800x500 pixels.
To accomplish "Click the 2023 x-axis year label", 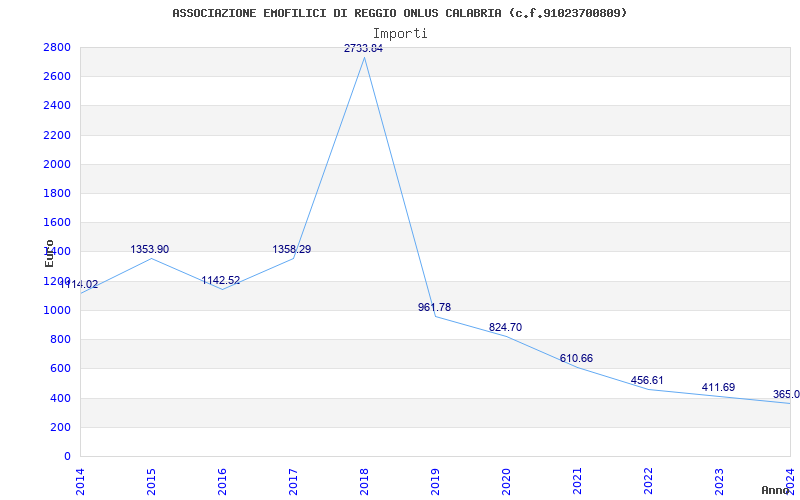I will coord(719,482).
